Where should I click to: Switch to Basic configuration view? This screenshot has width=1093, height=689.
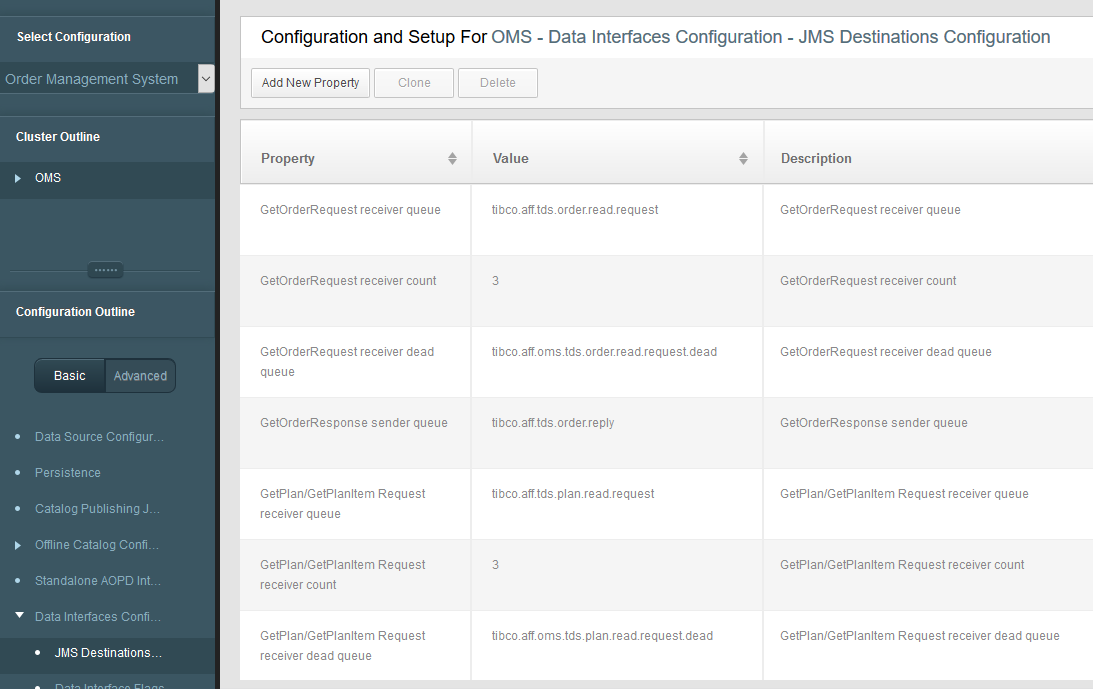[x=70, y=376]
